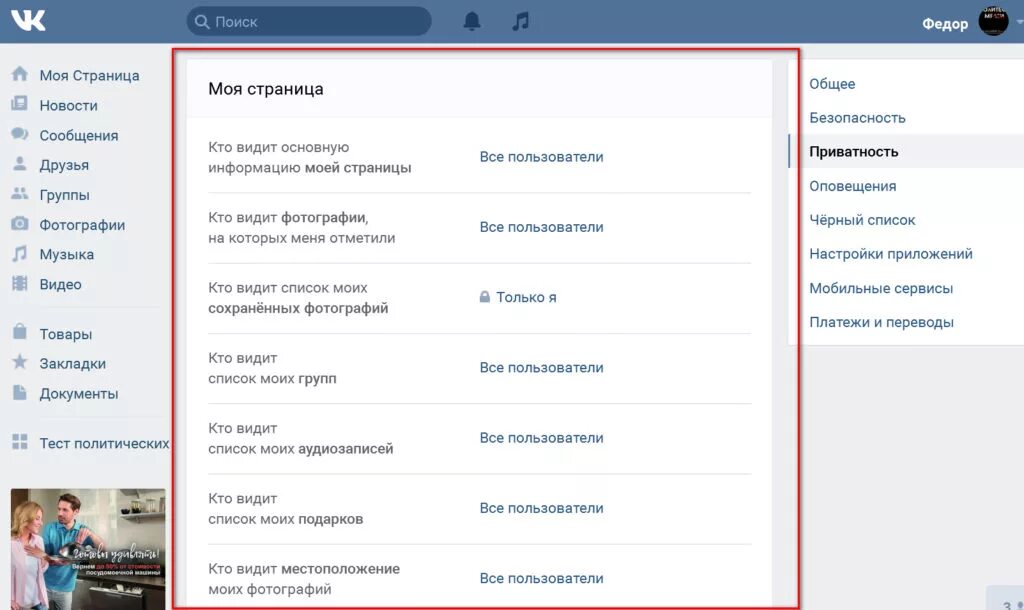Open Федор account name menu
The width and height of the screenshot is (1024, 610).
click(x=945, y=24)
